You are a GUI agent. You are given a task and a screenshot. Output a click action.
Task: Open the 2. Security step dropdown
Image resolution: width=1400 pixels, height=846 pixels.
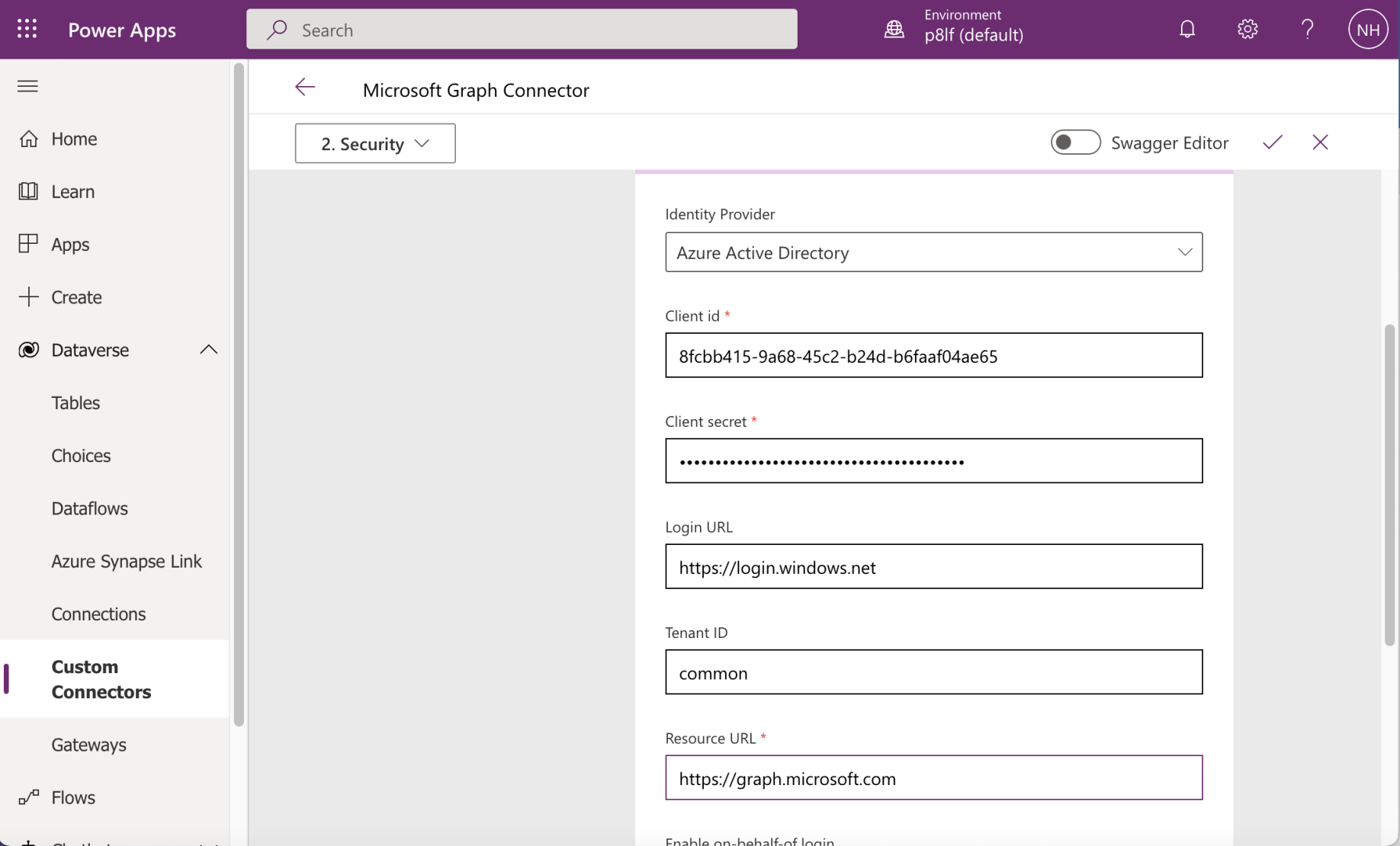coord(375,143)
